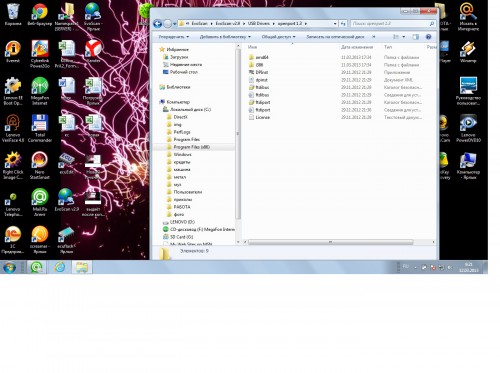
Task: Toggle the preview pane icon in toolbar
Action: [x=416, y=37]
